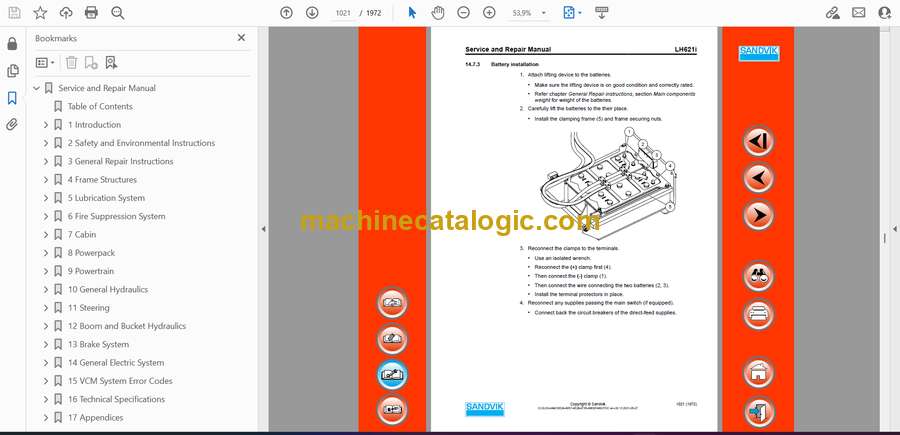Expand the 5 Lubrication System bookmark

pos(46,198)
